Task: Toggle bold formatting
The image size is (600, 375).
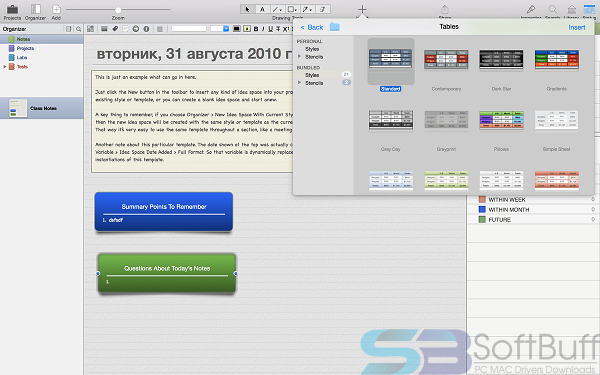Action: pyautogui.click(x=256, y=29)
